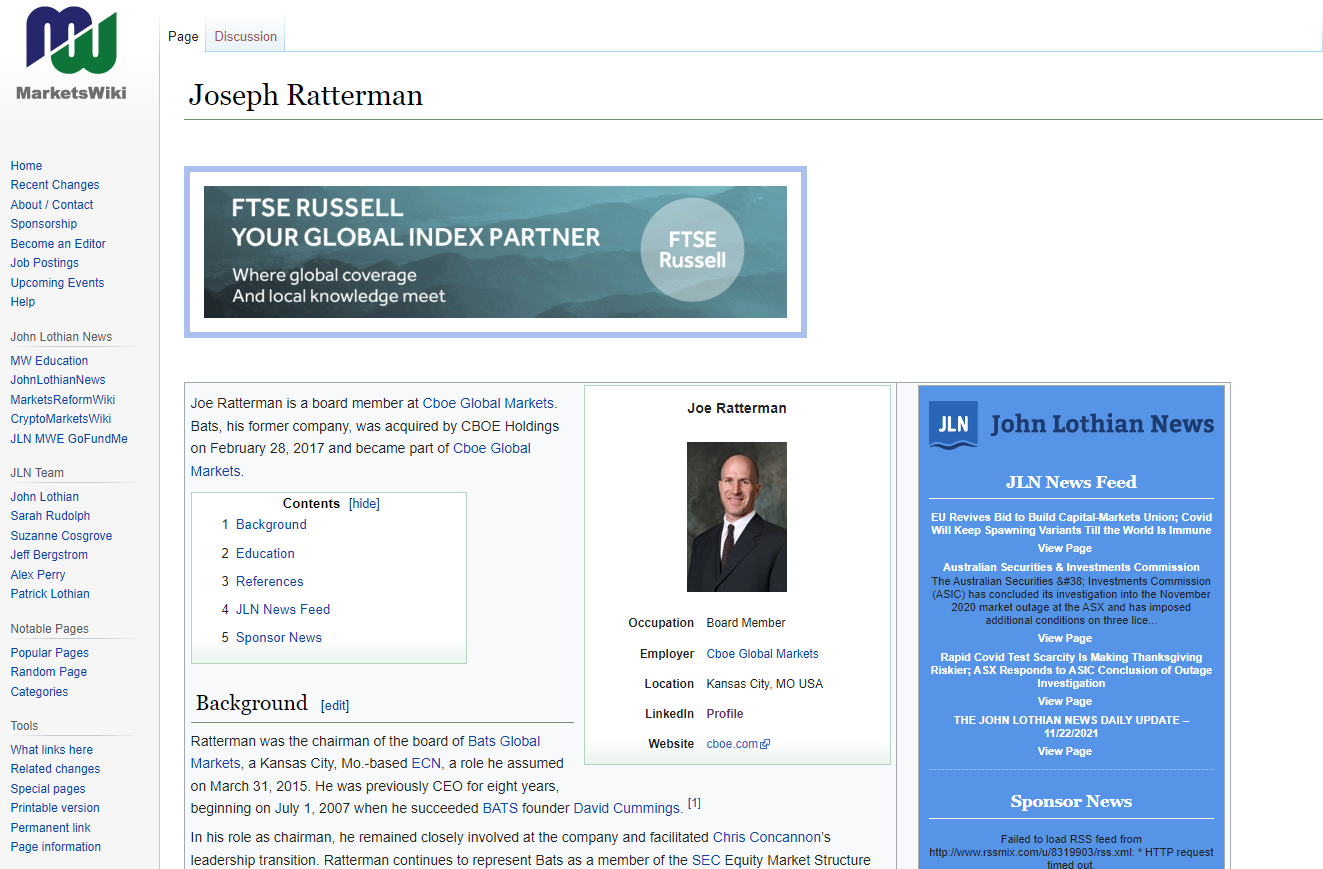
Task: Open EU Revives Bid news headline
Action: pos(1071,524)
